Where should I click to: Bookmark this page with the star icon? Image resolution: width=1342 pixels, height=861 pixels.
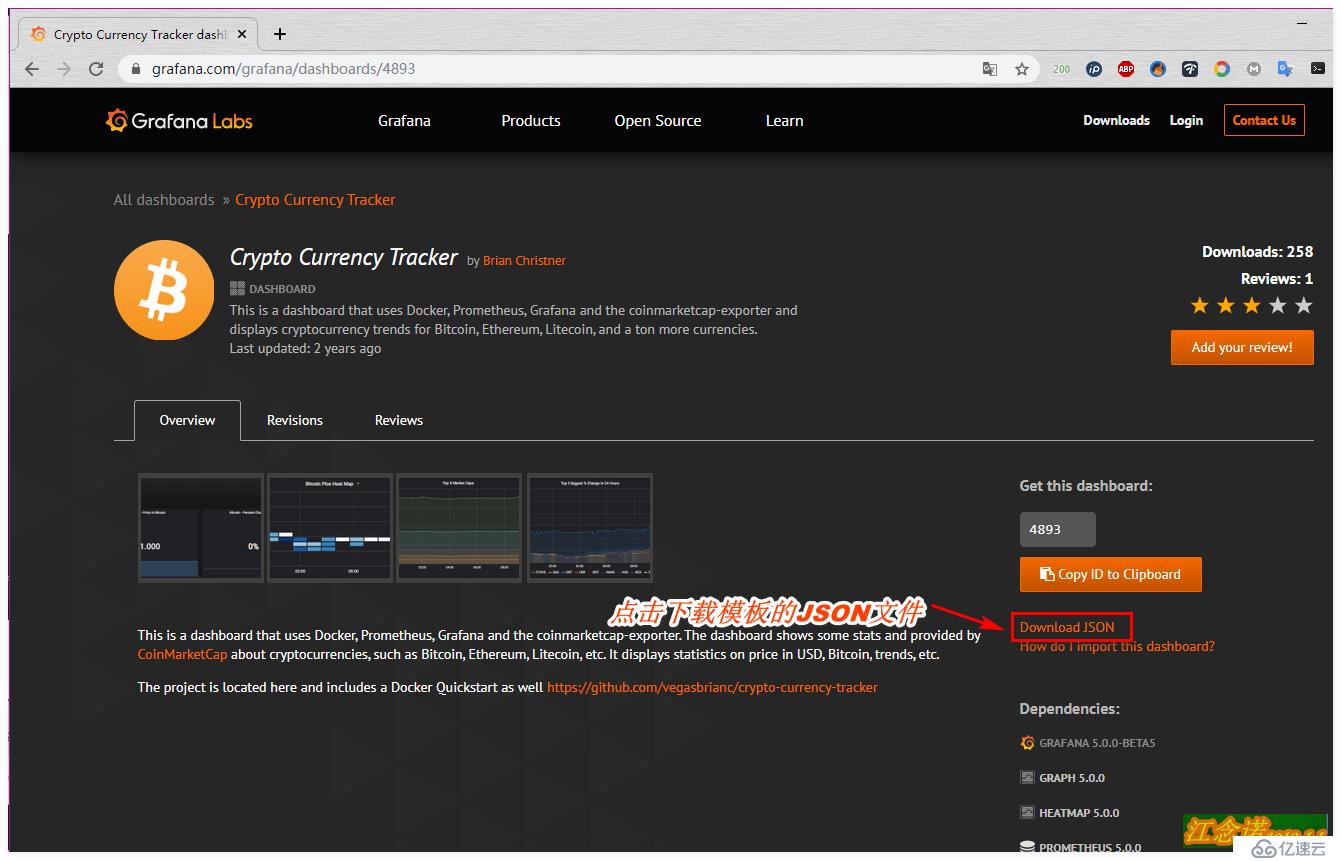point(1022,69)
